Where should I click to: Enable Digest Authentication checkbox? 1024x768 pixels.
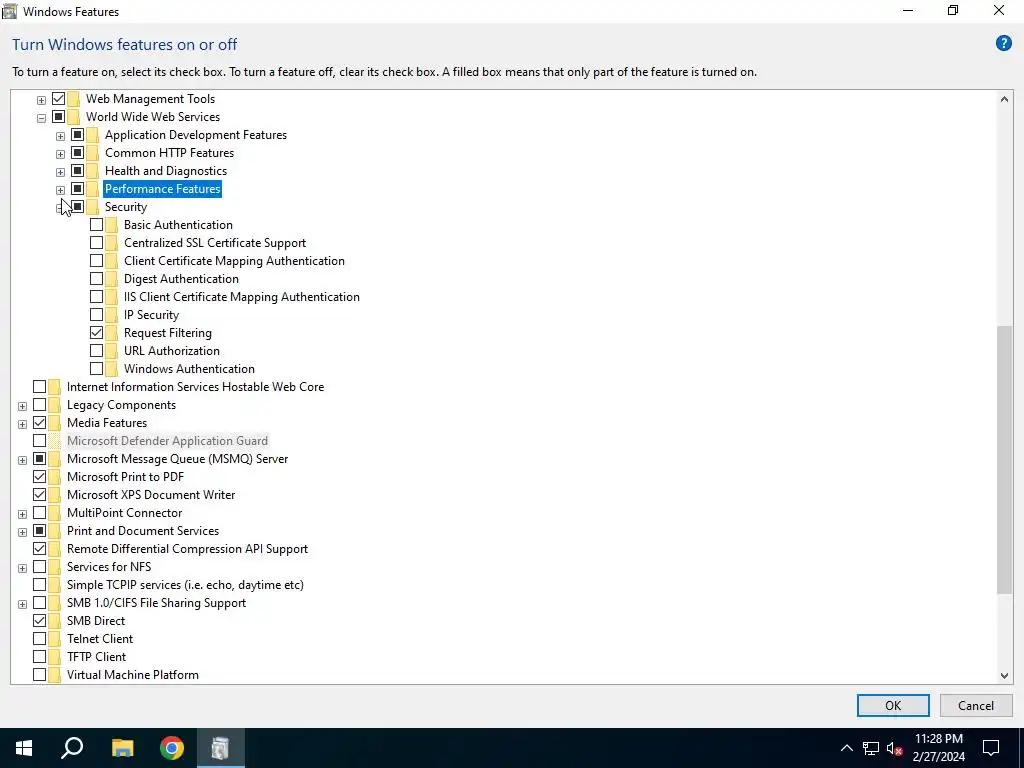point(97,279)
